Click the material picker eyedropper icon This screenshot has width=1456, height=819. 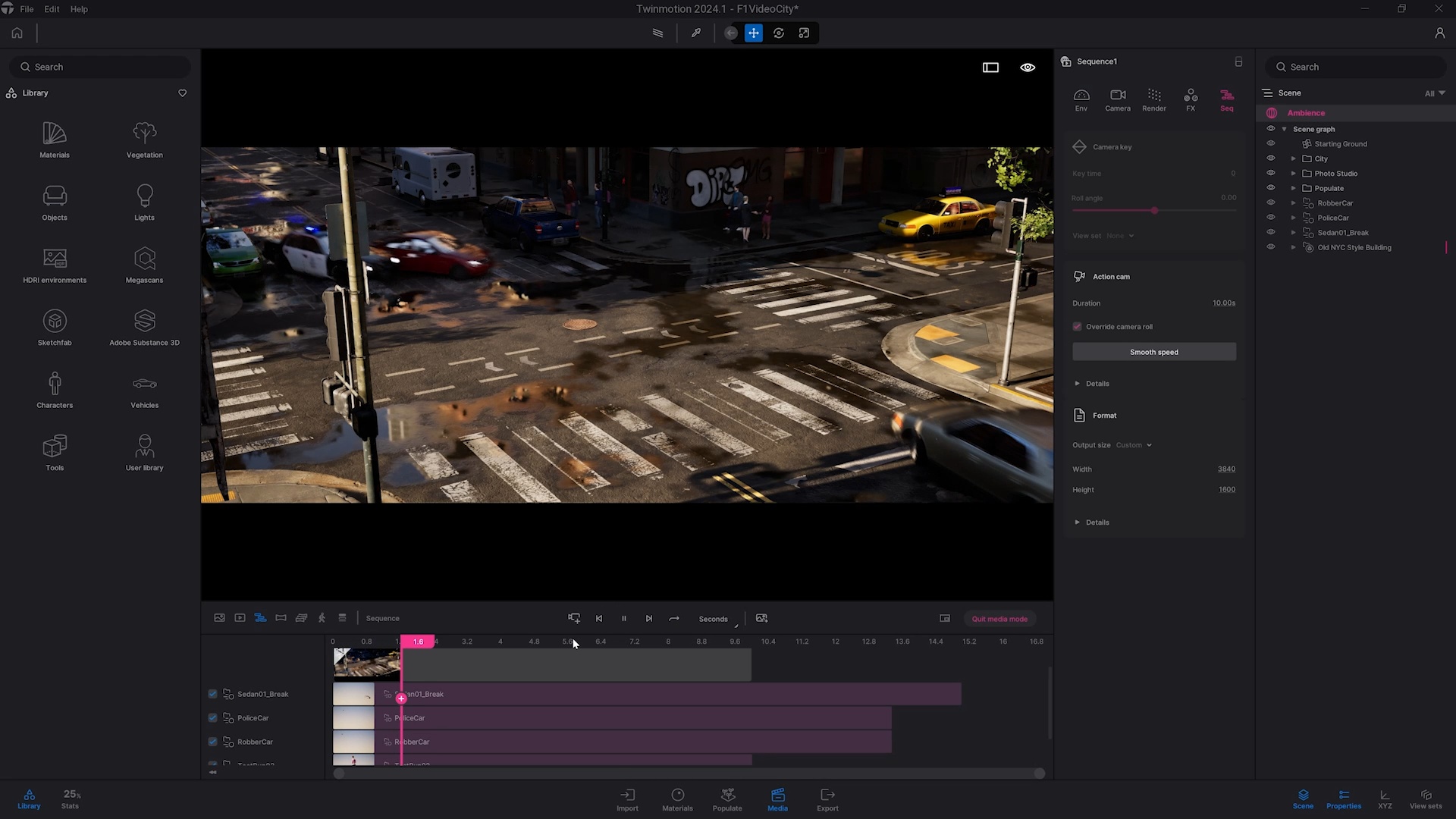(x=695, y=33)
